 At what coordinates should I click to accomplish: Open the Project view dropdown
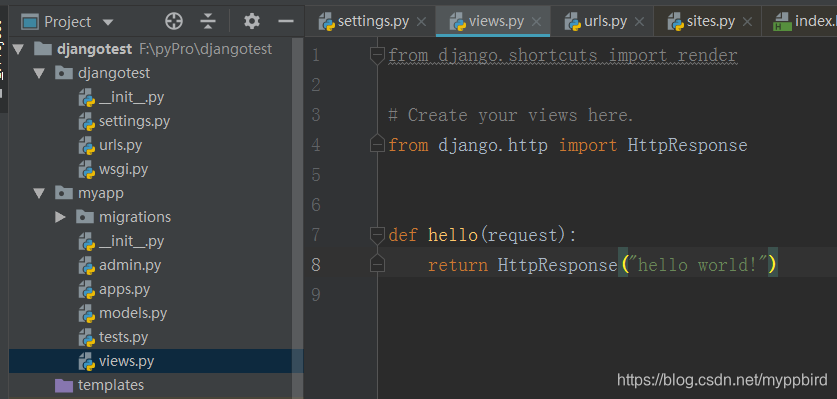[108, 22]
